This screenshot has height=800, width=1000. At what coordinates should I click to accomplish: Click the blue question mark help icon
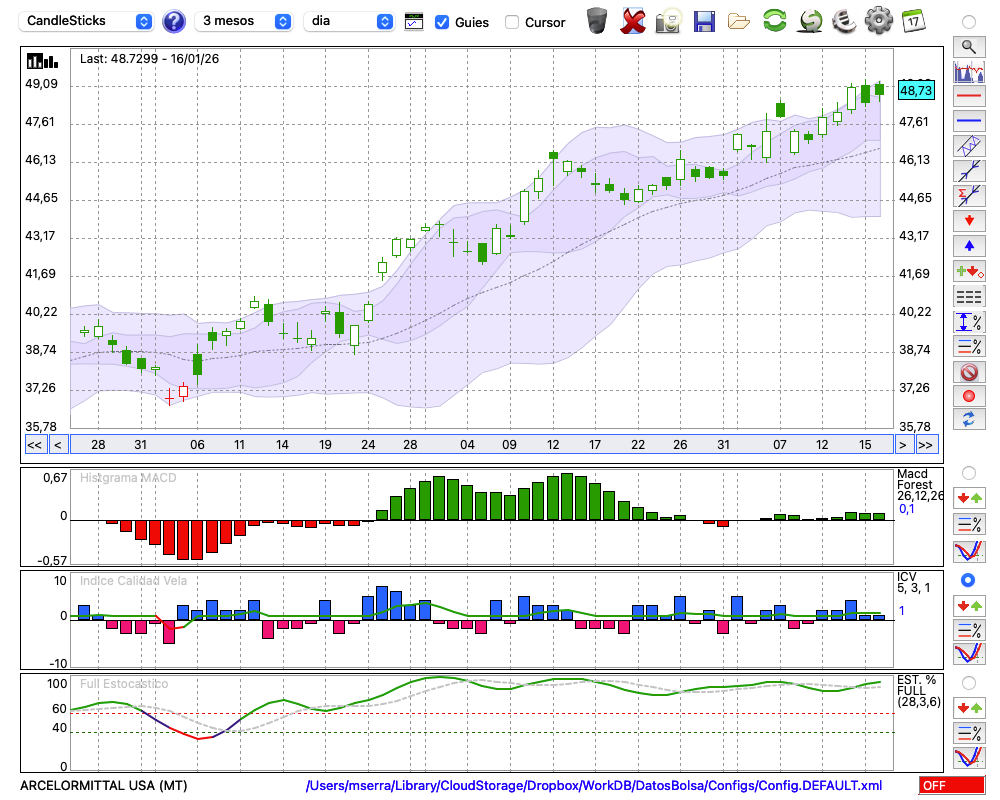click(174, 21)
